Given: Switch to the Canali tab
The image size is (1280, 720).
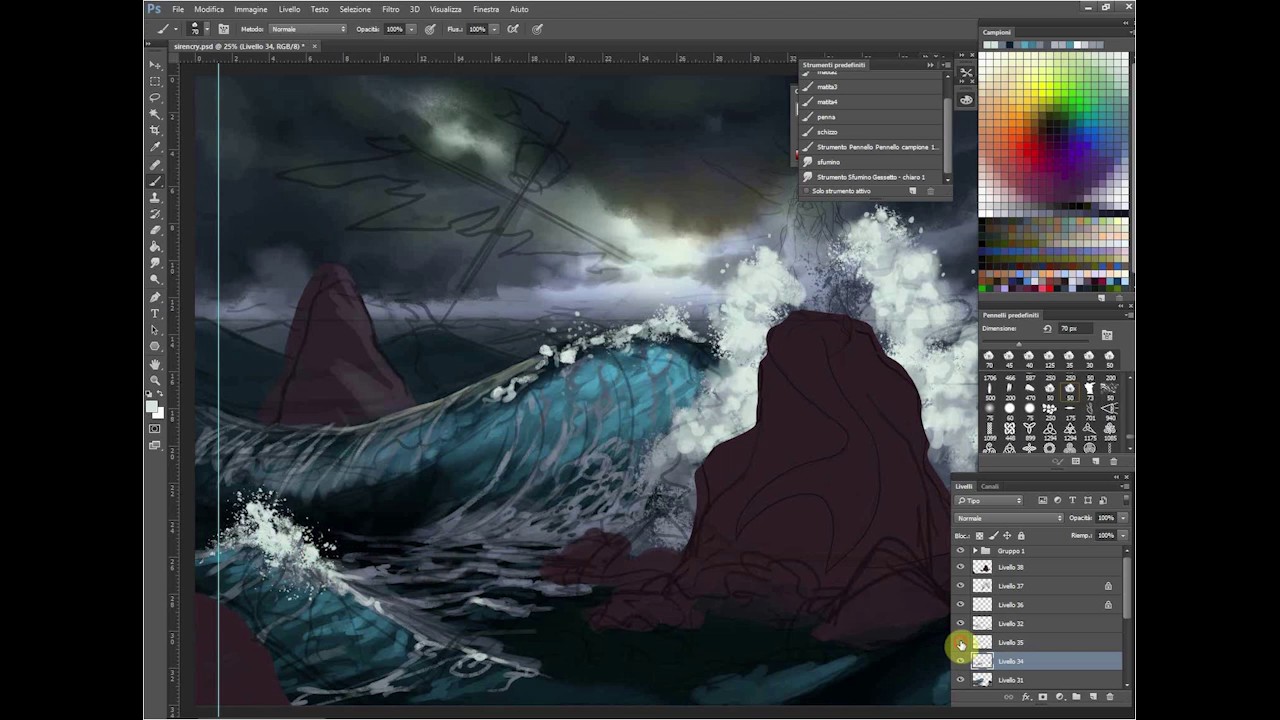Looking at the screenshot, I should (x=989, y=486).
